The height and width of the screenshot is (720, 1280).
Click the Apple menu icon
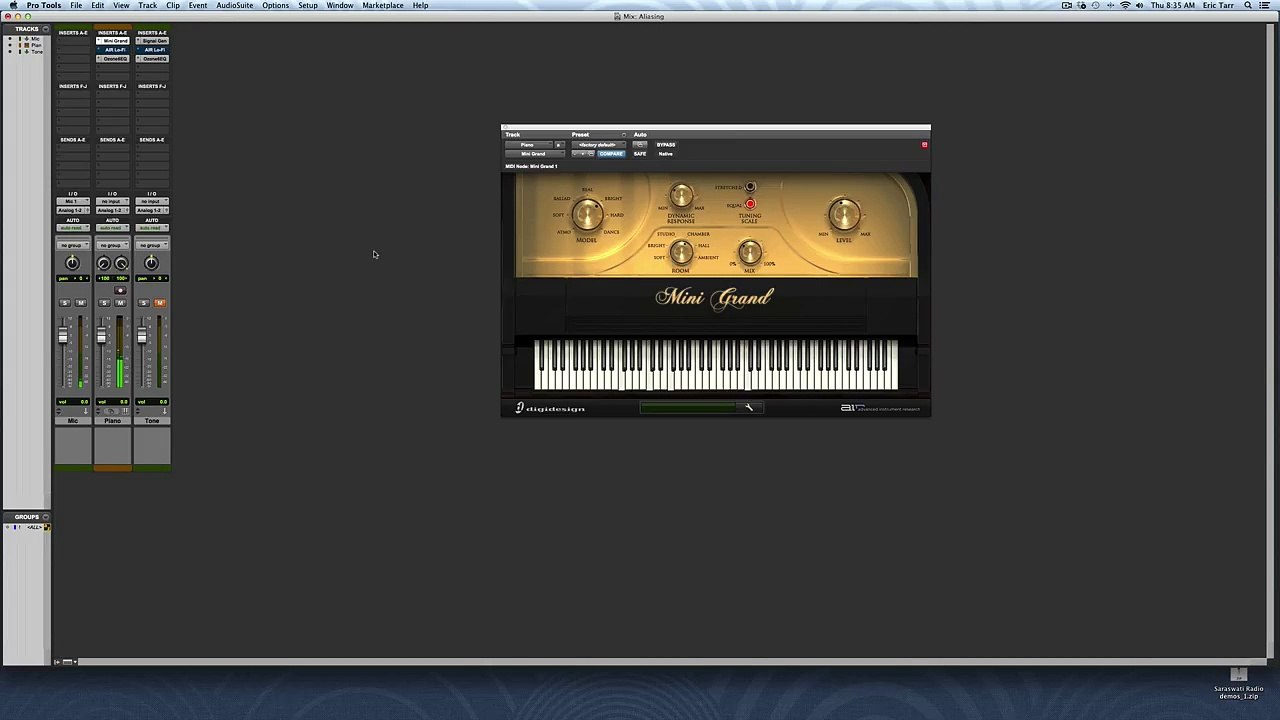(13, 6)
